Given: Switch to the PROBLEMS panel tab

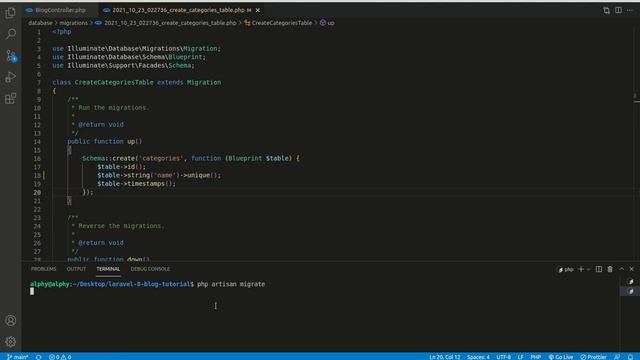Looking at the screenshot, I should click(43, 269).
